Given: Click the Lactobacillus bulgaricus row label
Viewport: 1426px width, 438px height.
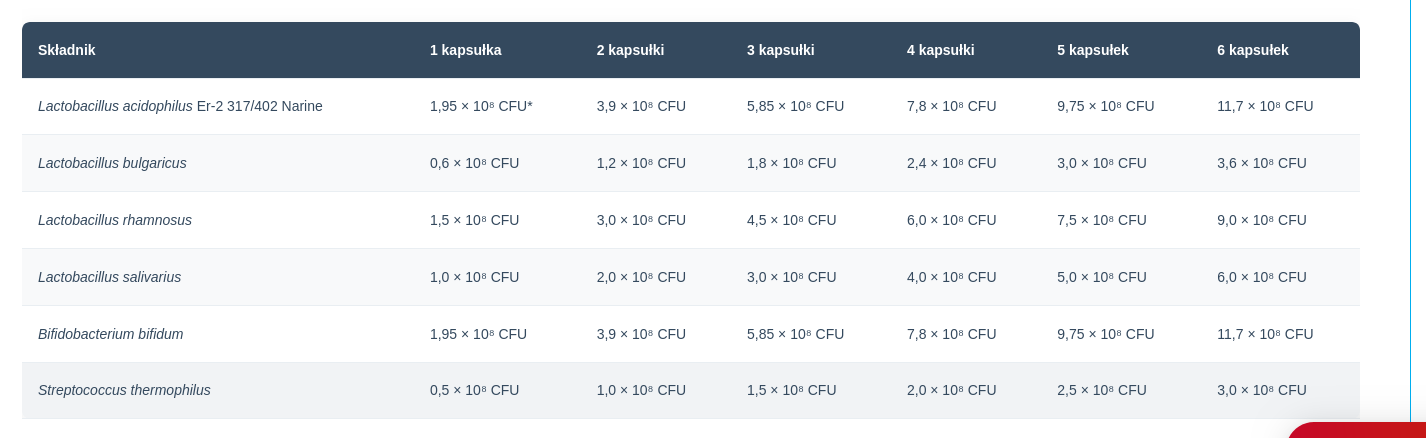Looking at the screenshot, I should coord(112,163).
